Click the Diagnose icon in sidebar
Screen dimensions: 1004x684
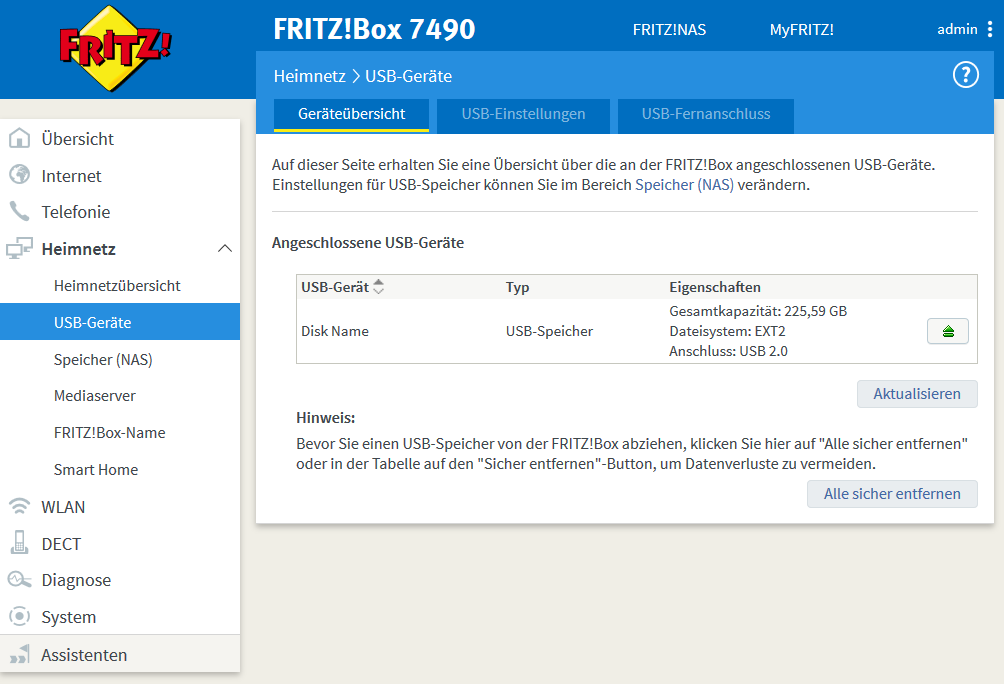[x=19, y=580]
